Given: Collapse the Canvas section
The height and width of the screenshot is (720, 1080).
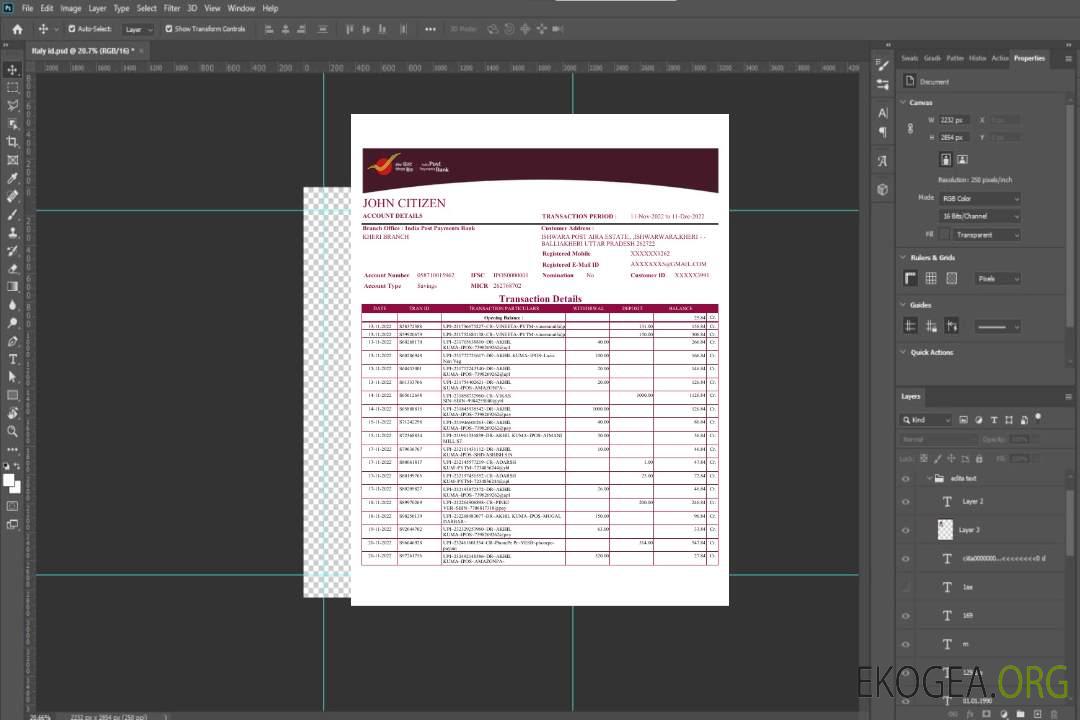Looking at the screenshot, I should point(903,103).
